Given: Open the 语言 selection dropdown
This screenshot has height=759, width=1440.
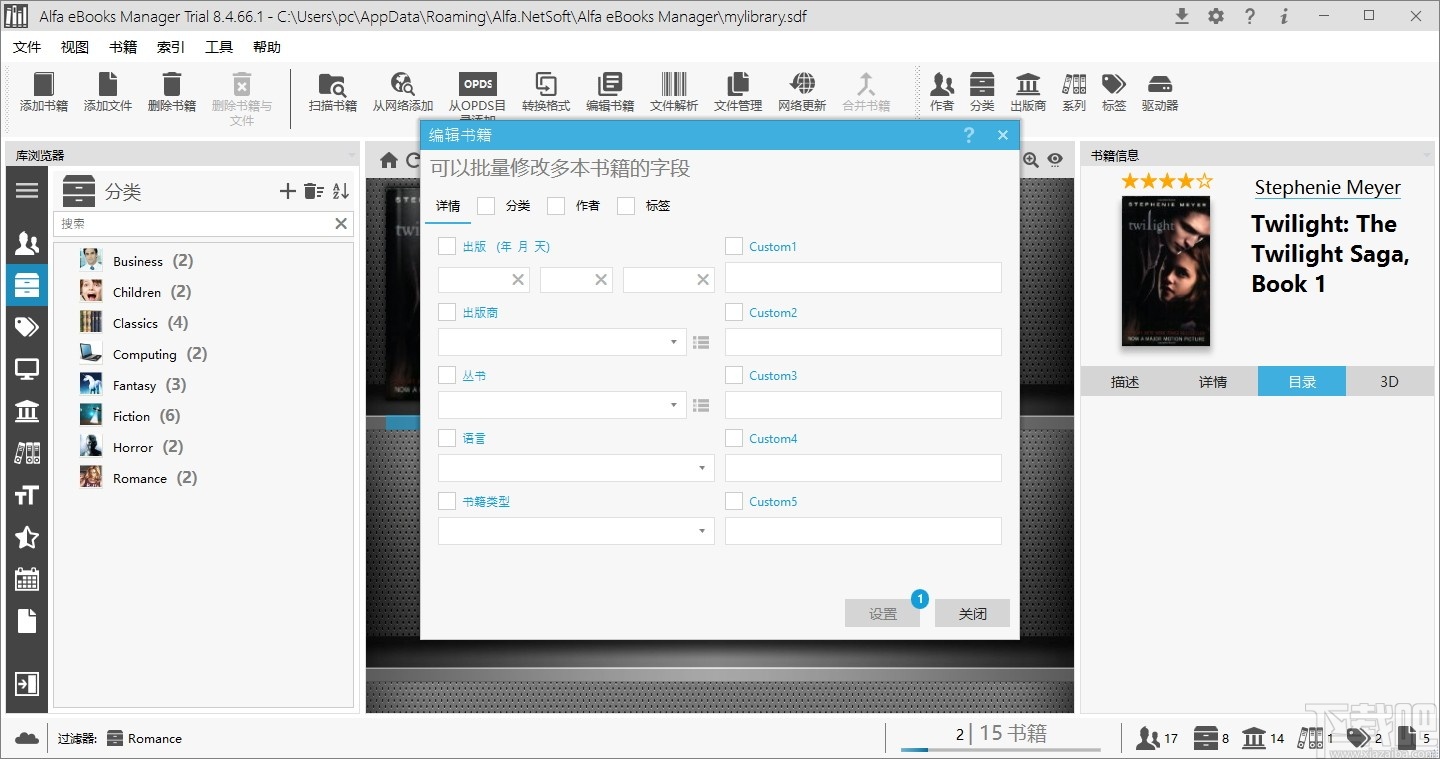Looking at the screenshot, I should coord(703,468).
